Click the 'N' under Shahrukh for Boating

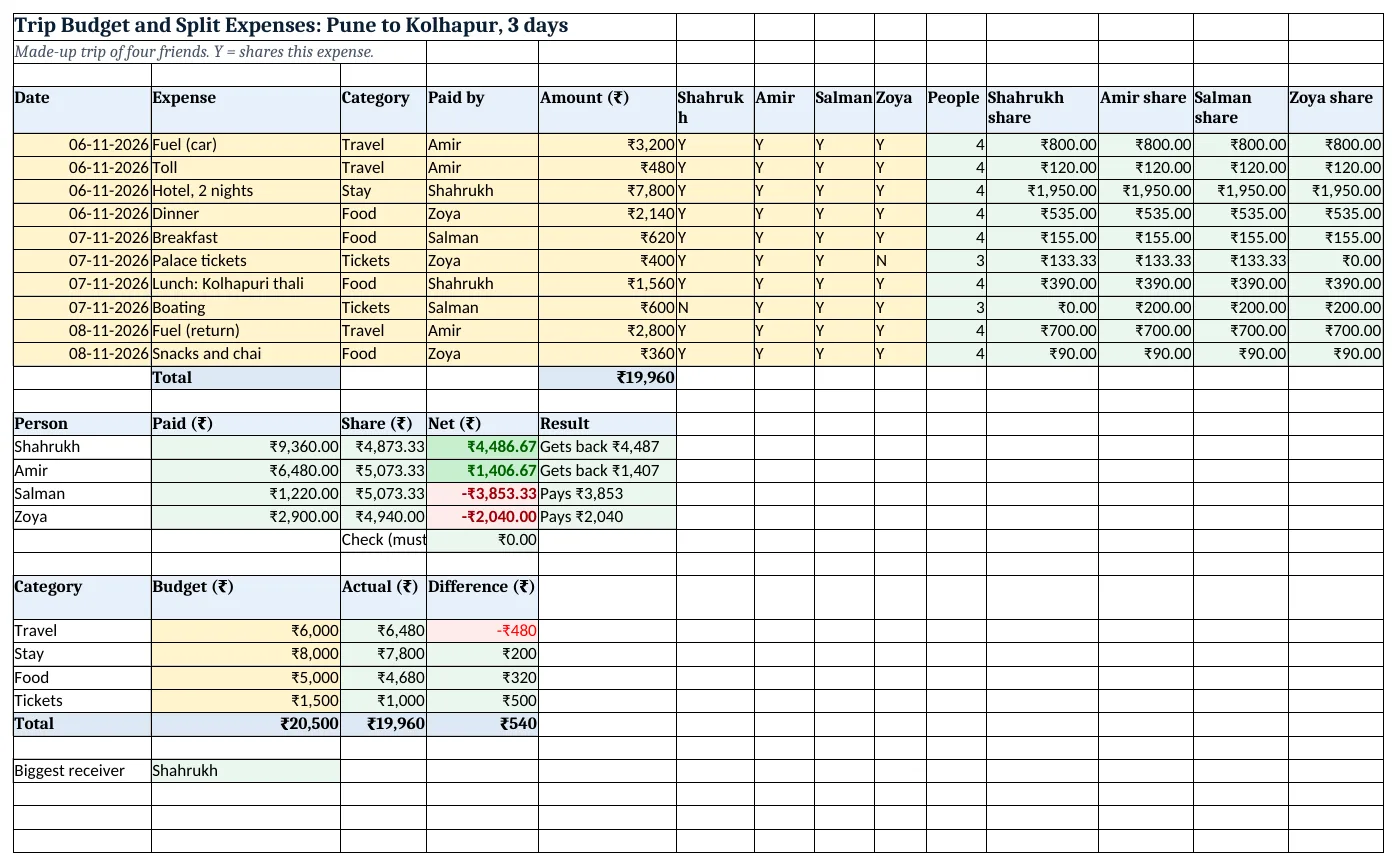[715, 307]
